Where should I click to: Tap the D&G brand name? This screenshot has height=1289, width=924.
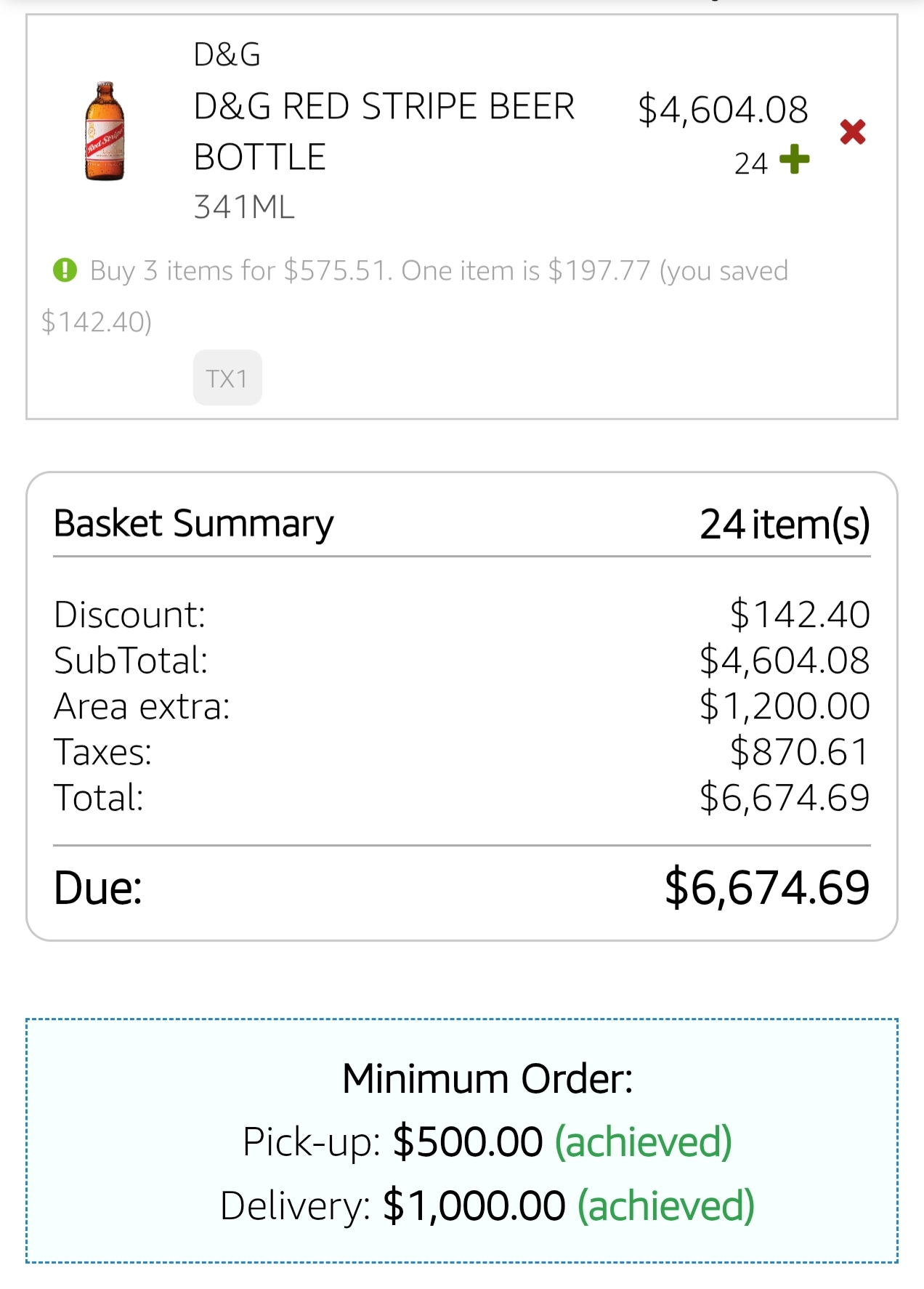(227, 54)
